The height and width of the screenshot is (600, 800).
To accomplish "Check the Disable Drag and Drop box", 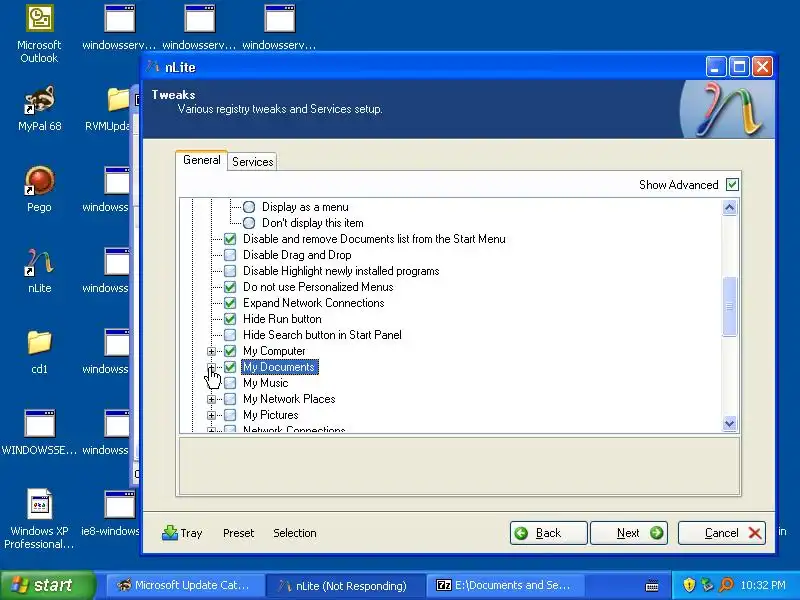I will (x=230, y=255).
